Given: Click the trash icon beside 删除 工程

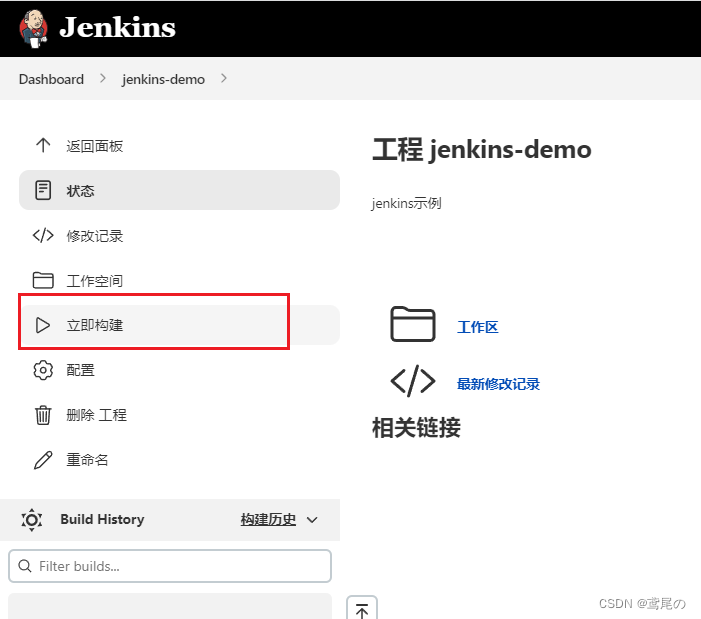Looking at the screenshot, I should point(43,415).
